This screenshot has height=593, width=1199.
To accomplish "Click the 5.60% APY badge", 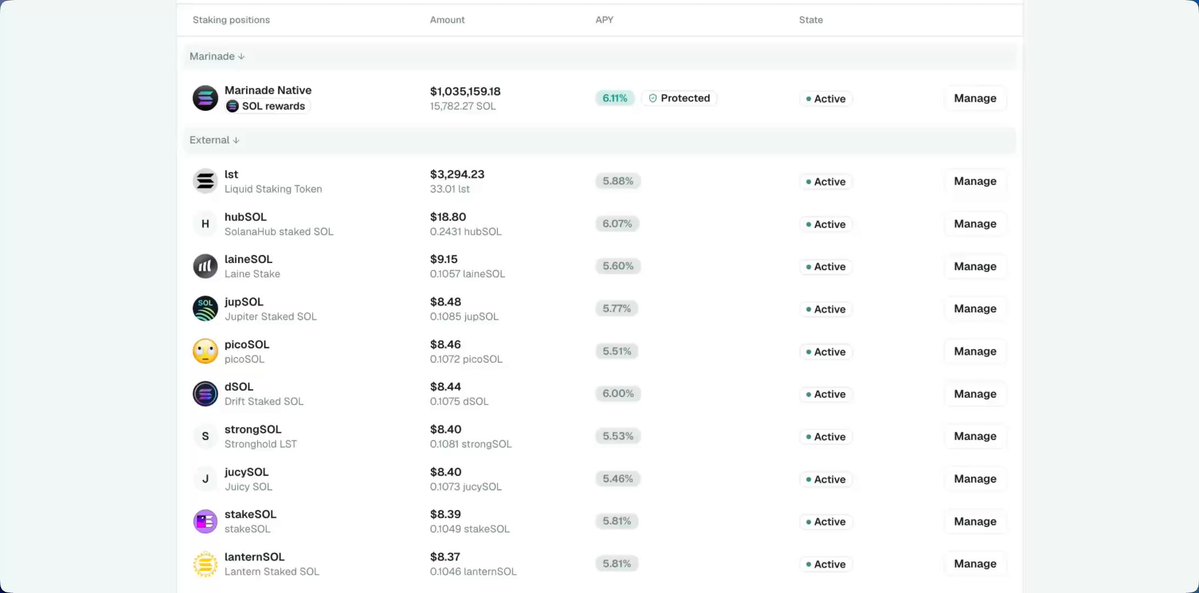I will pos(618,266).
